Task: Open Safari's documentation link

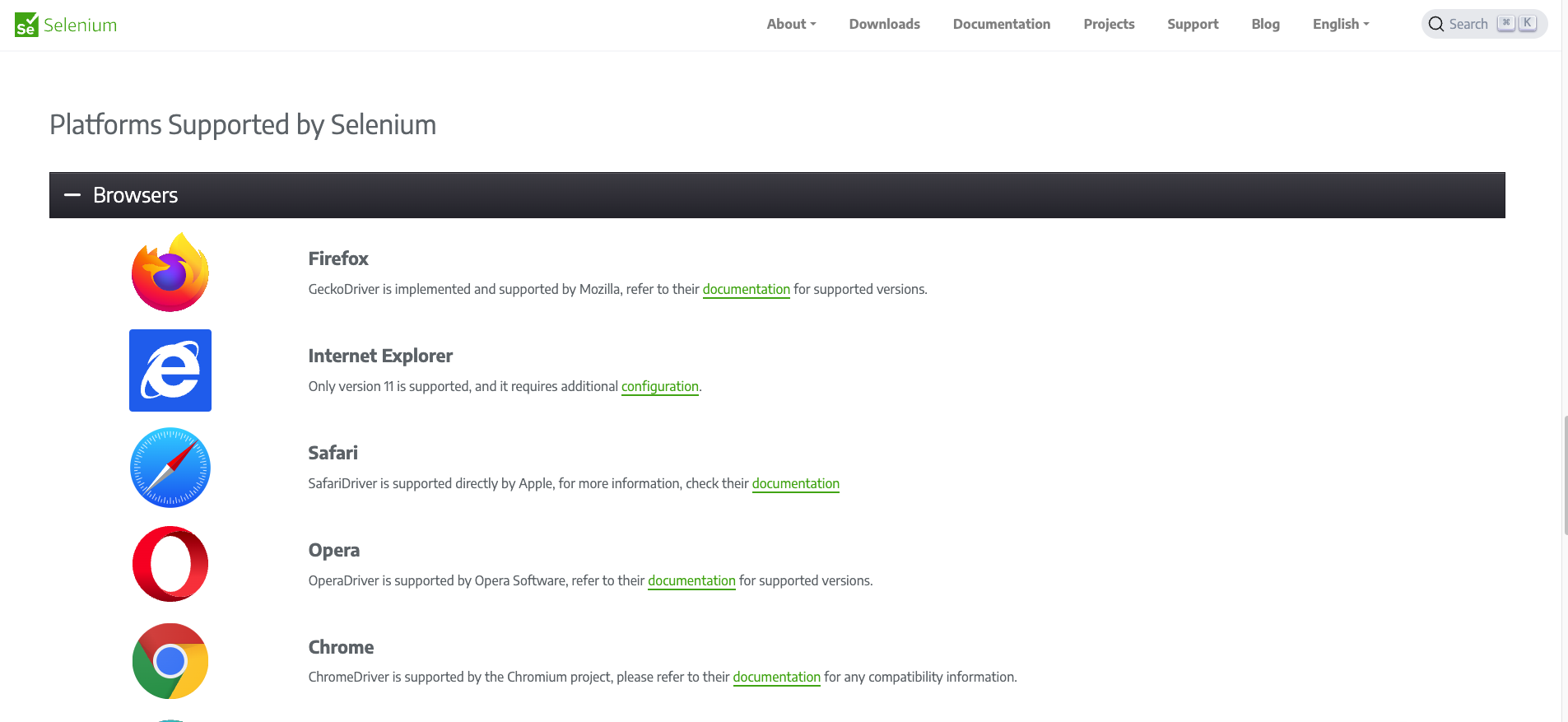Action: pos(796,483)
